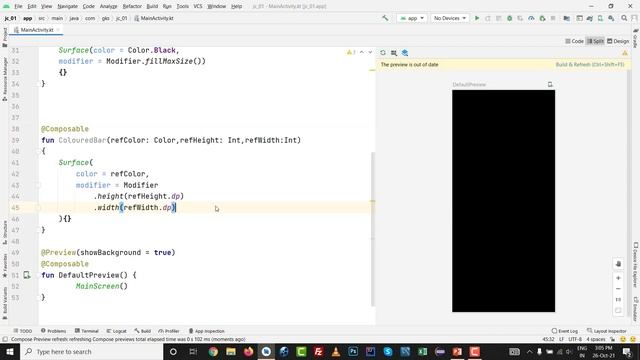Jump to previous highlighted warning arrow
This screenshot has width=640, height=360.
362,52
